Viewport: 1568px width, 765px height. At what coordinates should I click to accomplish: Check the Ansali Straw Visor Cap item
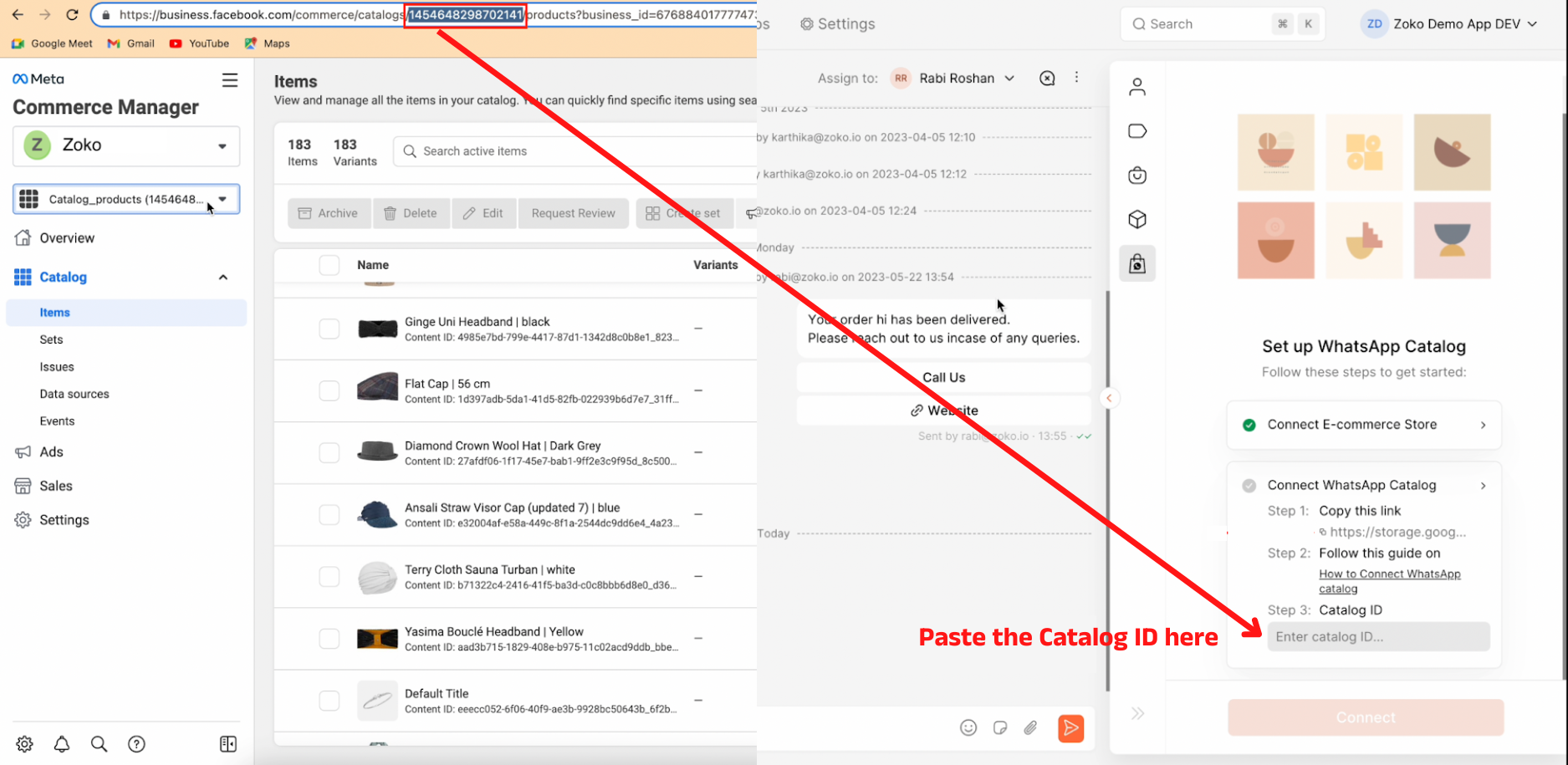[329, 514]
